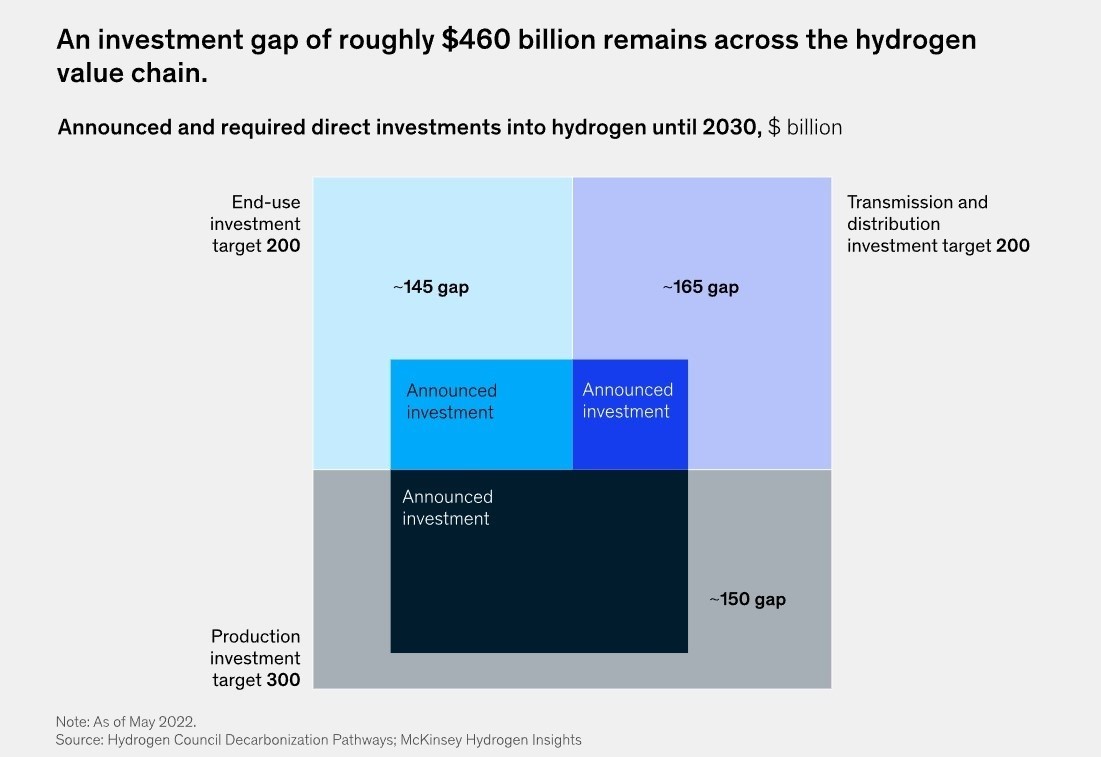Click 'Announced investment' text in the royal blue square
Viewport: 1101px width, 757px height.
click(x=628, y=401)
